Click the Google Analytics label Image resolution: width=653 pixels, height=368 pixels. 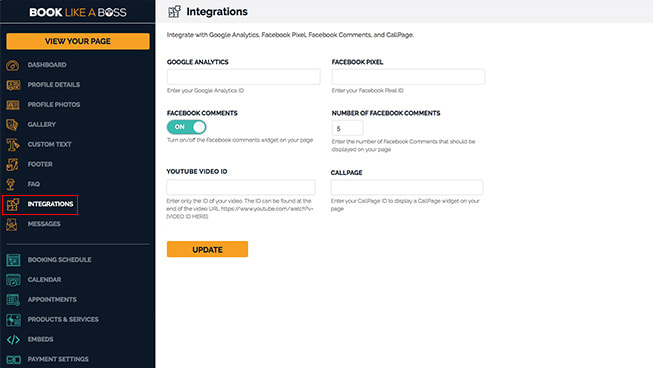(x=197, y=62)
